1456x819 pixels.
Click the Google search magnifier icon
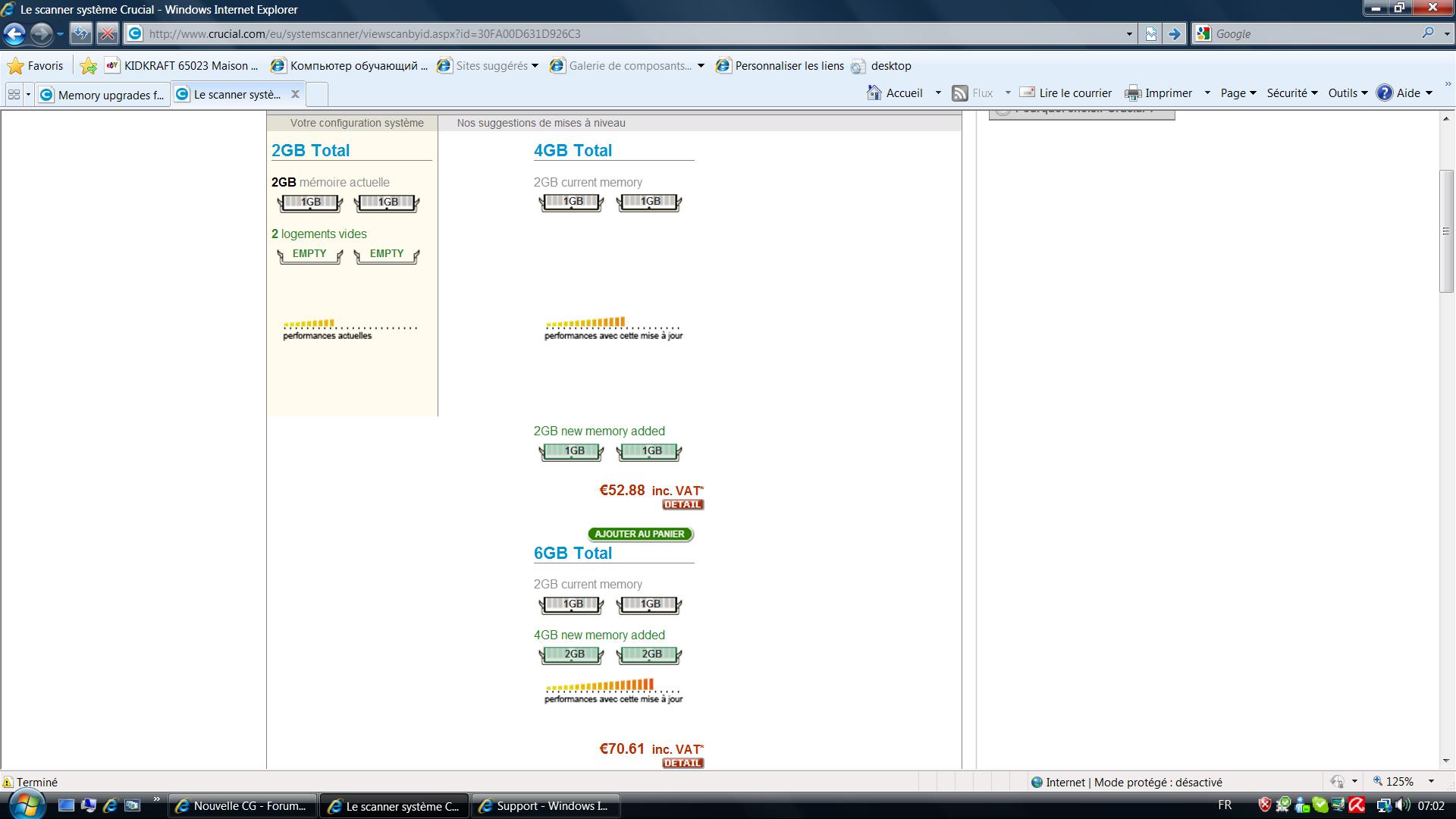(1428, 33)
